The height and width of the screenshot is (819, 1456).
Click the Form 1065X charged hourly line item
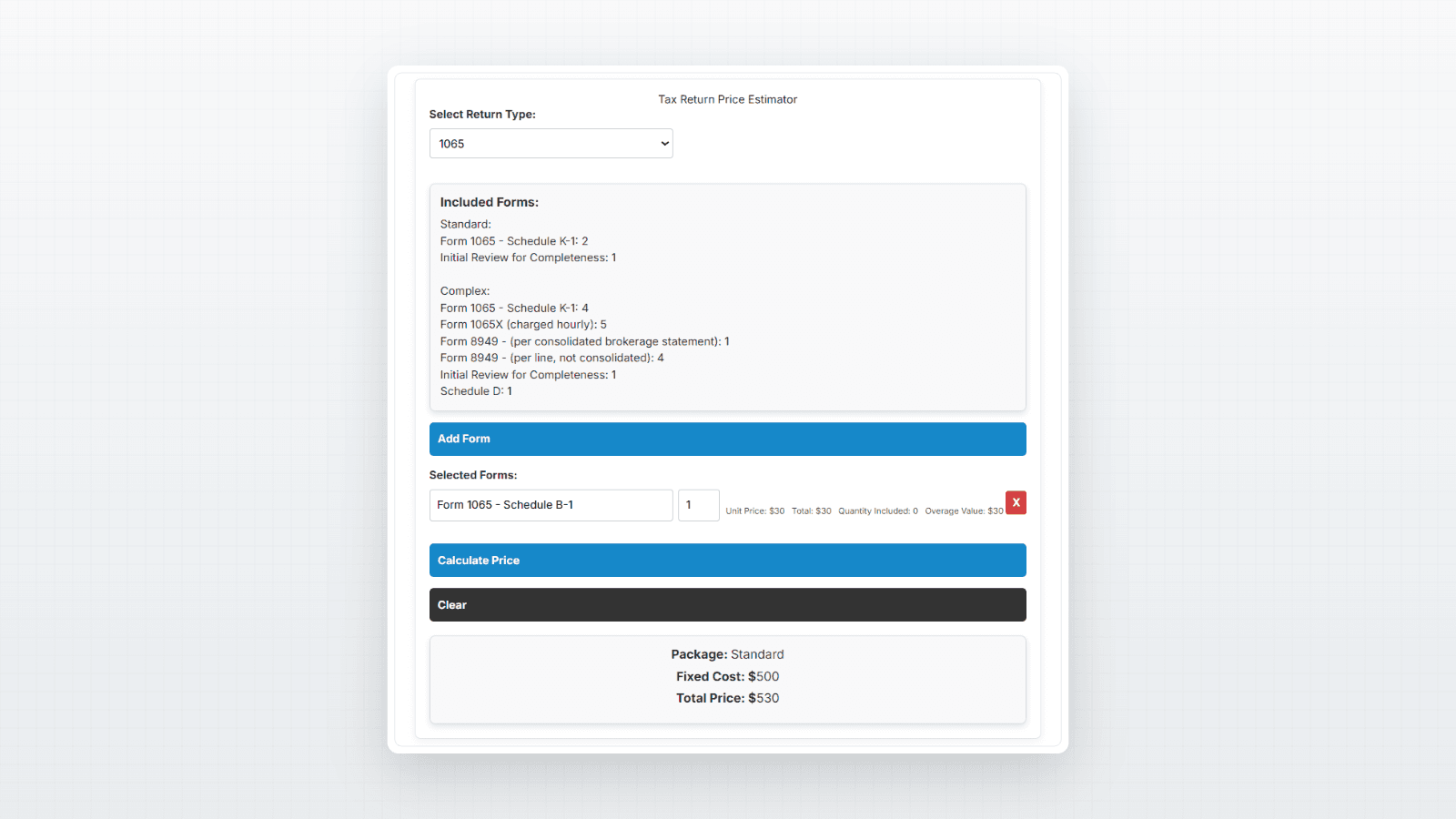(522, 324)
